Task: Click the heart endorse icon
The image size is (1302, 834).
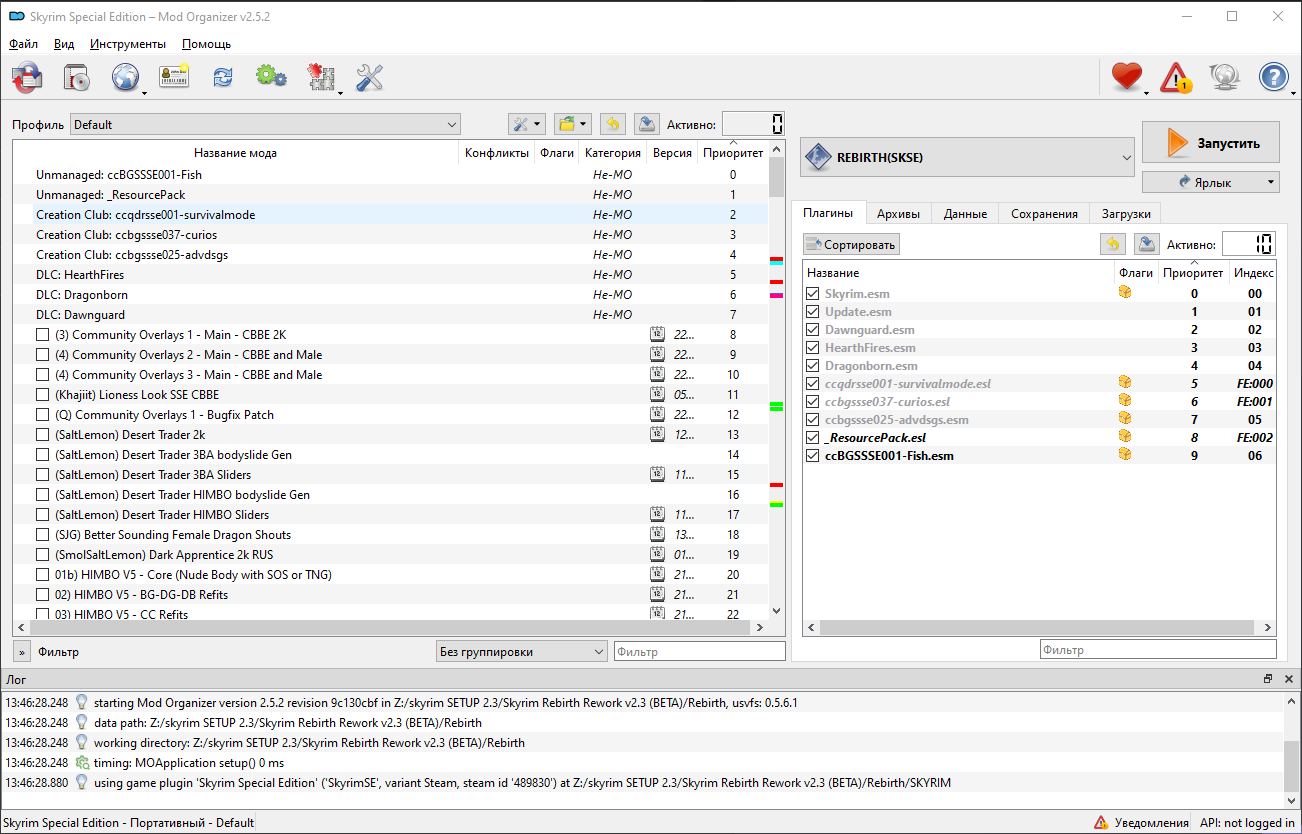Action: tap(1127, 77)
